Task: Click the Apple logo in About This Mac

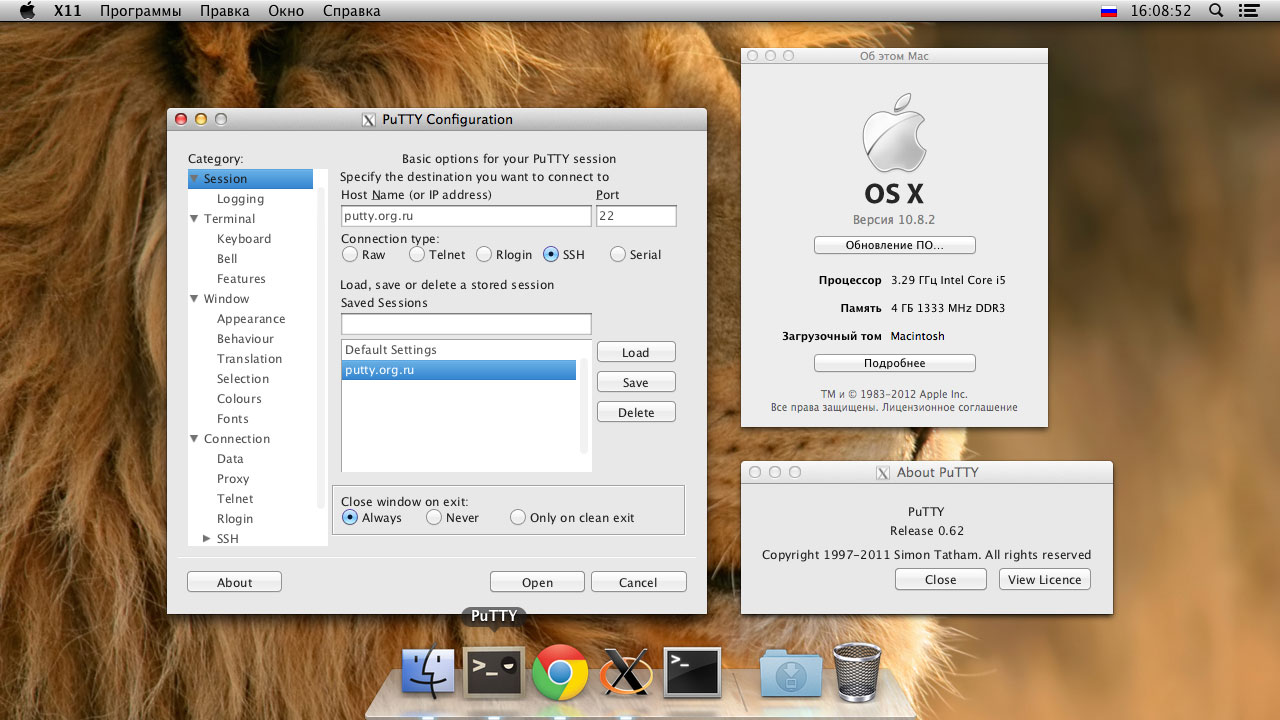Action: (894, 134)
